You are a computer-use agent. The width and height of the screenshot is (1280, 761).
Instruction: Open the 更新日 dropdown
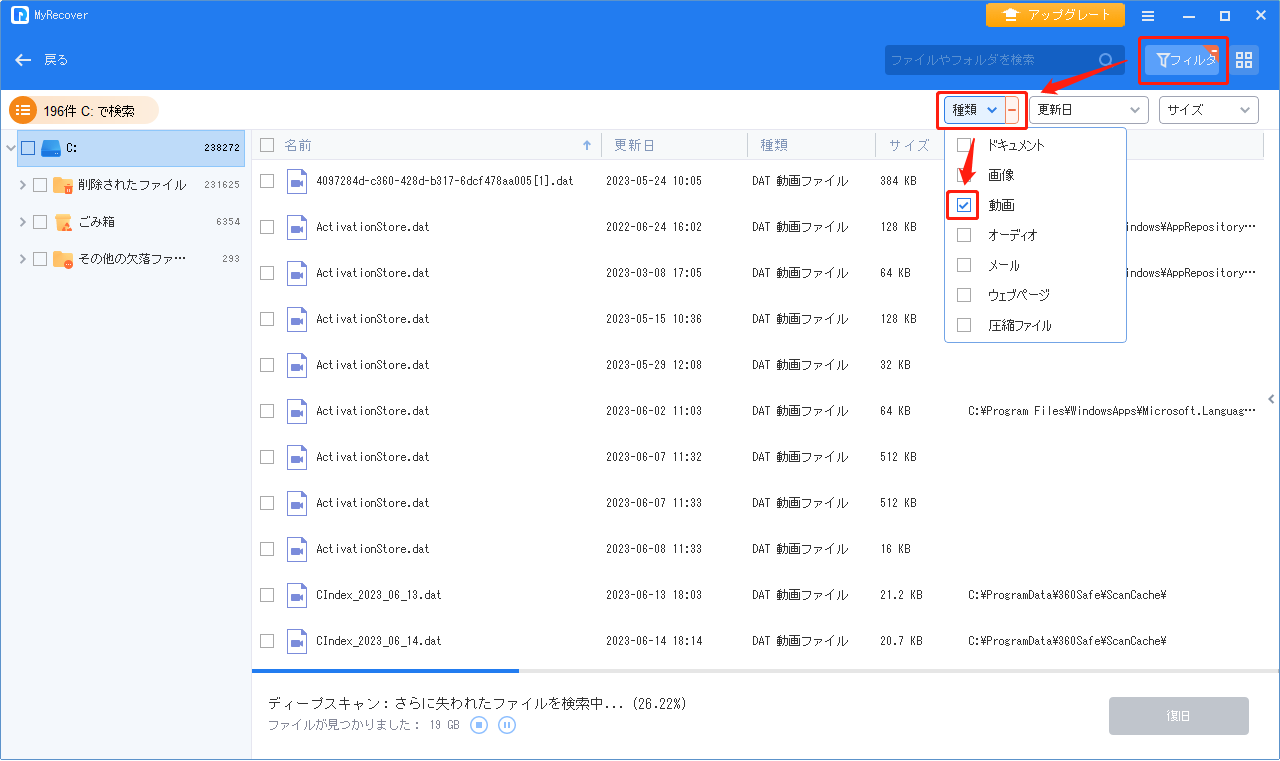[x=1088, y=110]
